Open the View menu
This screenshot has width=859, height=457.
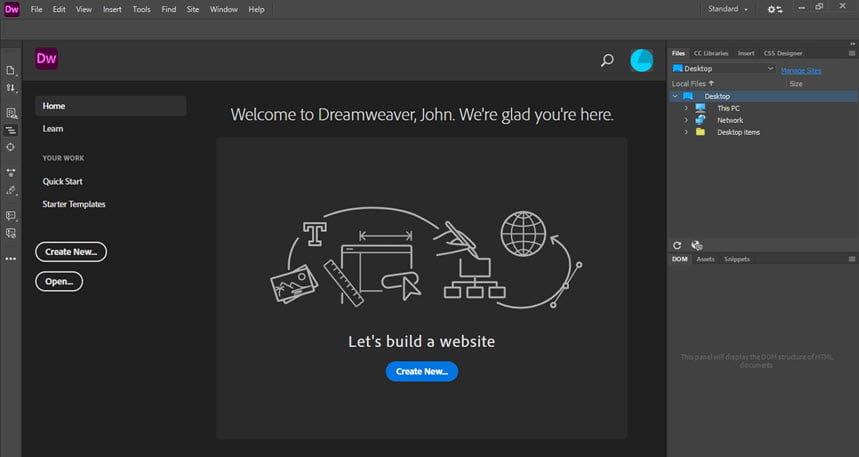click(84, 9)
